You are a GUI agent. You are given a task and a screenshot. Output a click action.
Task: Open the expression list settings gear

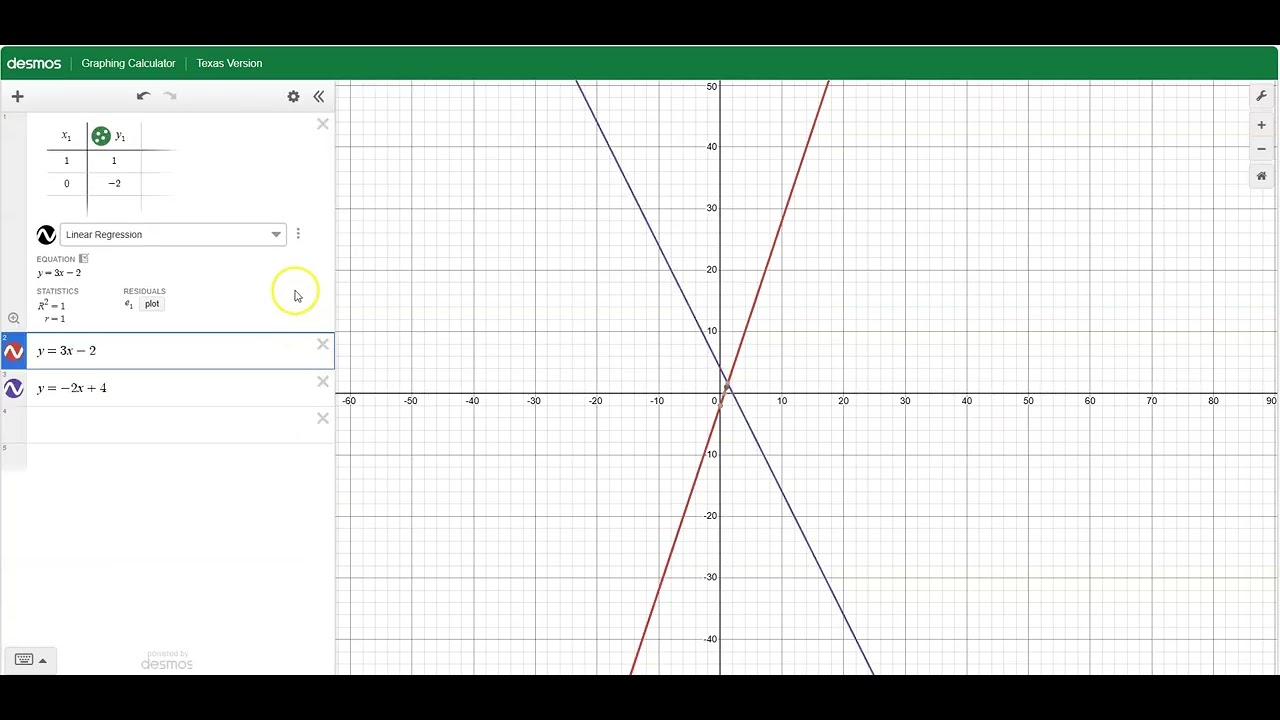(293, 96)
